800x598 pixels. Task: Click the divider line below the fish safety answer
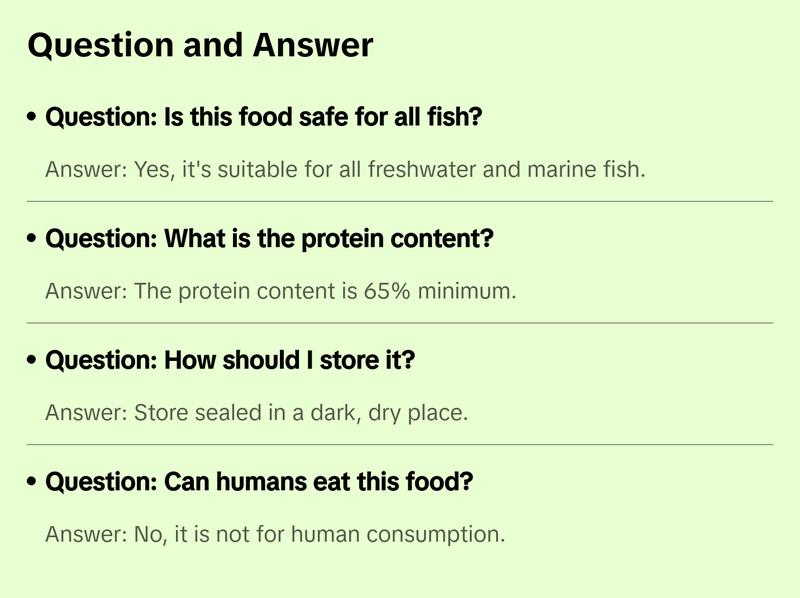coord(400,201)
